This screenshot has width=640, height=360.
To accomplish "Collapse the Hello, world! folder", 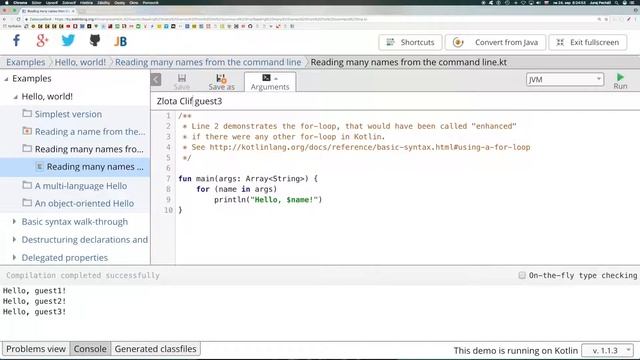I will pyautogui.click(x=16, y=97).
